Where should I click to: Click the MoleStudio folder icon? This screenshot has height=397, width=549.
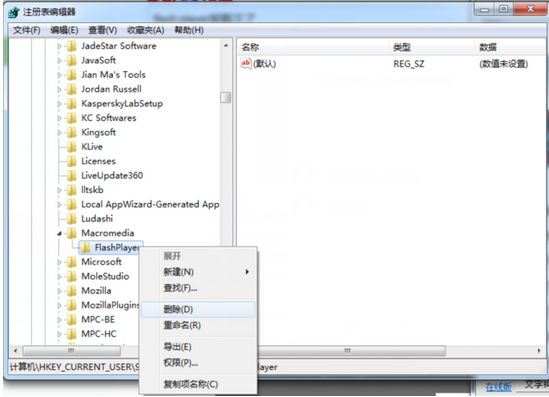(x=71, y=276)
